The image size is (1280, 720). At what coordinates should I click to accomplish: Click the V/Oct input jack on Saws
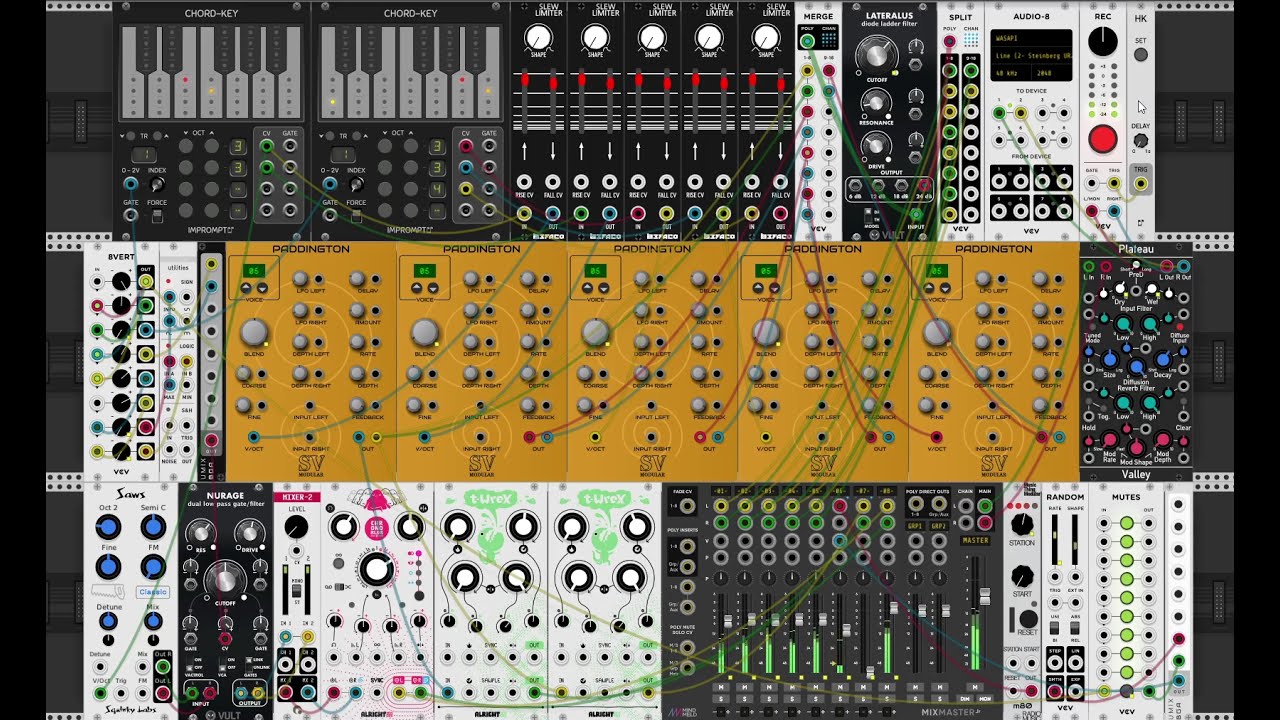click(x=101, y=692)
